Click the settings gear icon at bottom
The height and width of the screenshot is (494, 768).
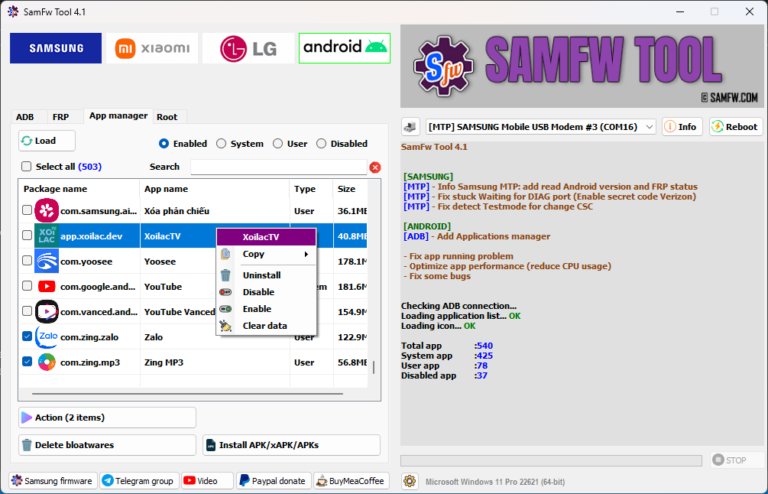410,481
